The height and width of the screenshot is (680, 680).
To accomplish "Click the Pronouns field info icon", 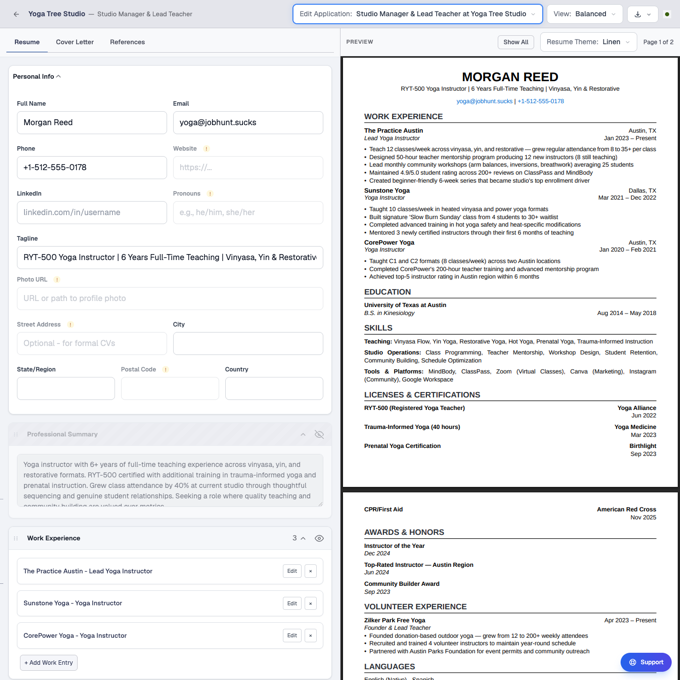I will pyautogui.click(x=210, y=194).
